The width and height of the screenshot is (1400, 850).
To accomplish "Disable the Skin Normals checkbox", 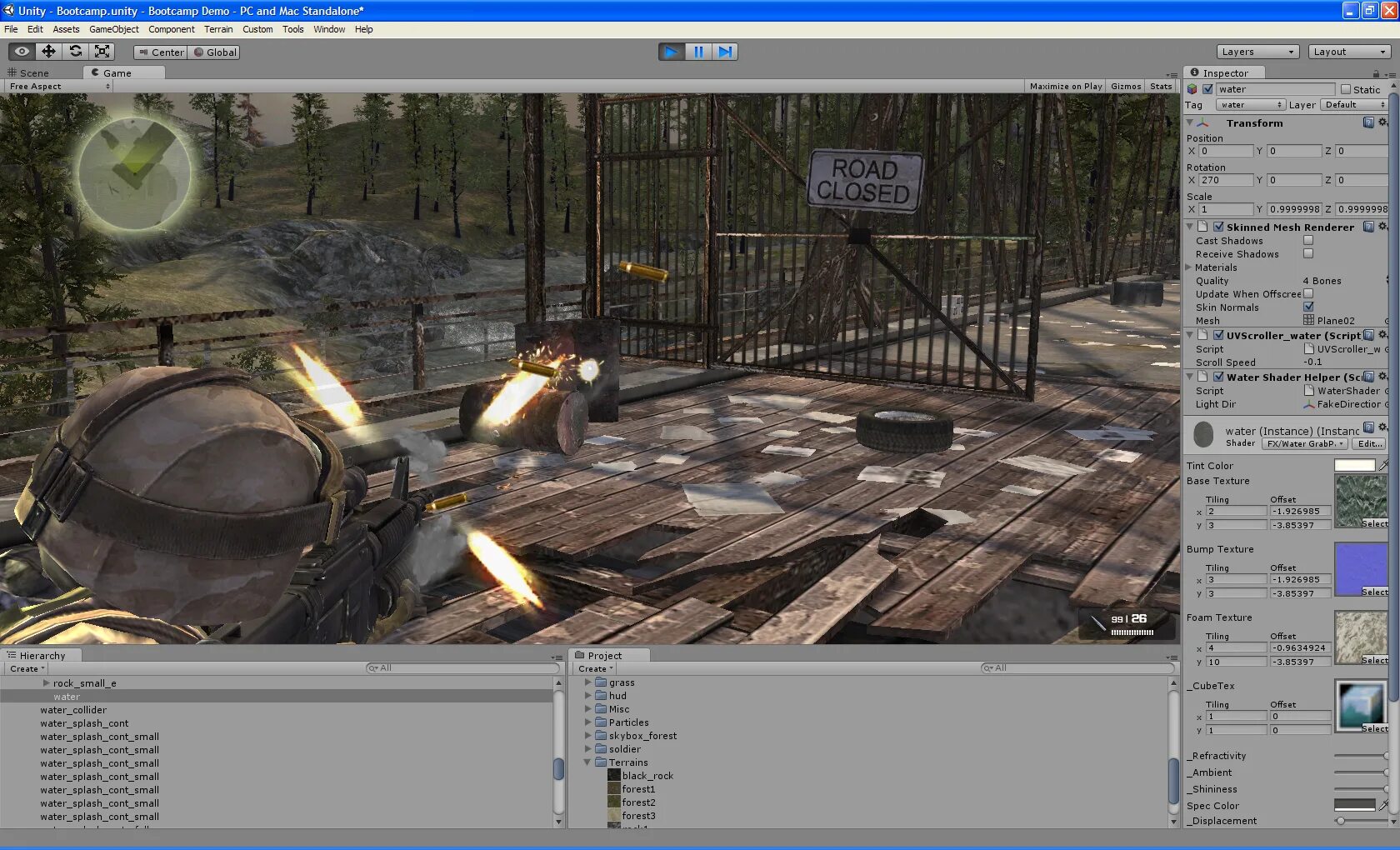I will (1308, 307).
